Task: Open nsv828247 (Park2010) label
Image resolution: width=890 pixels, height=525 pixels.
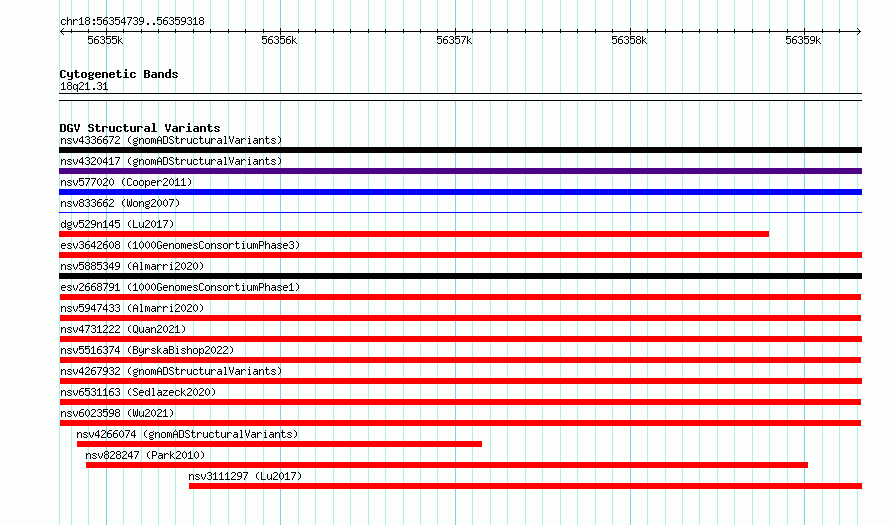Action: [x=145, y=455]
